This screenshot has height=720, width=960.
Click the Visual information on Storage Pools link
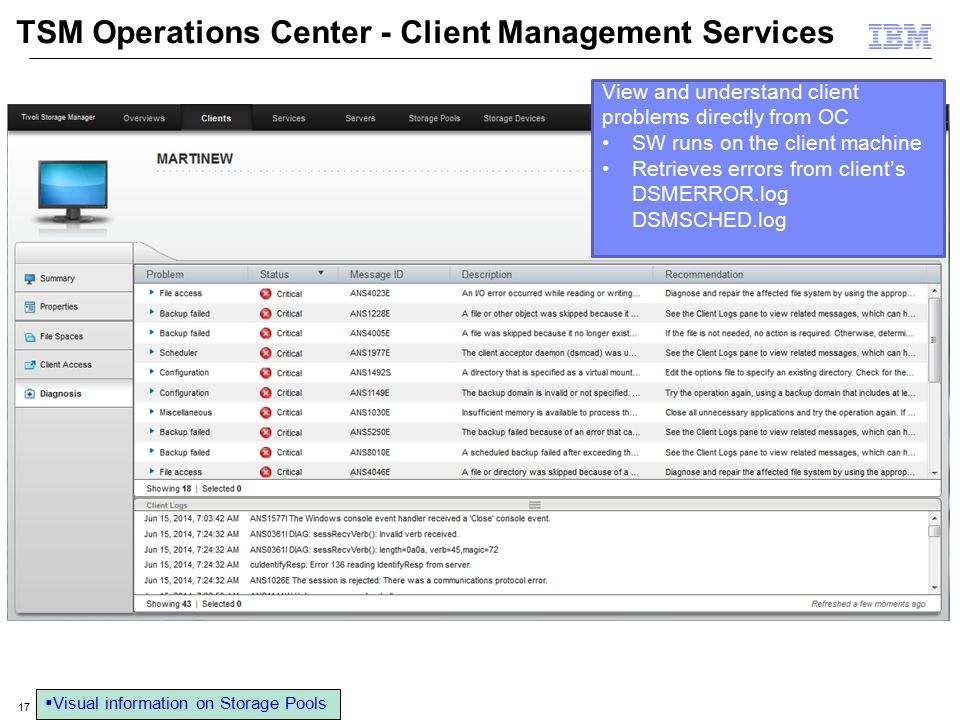188,703
